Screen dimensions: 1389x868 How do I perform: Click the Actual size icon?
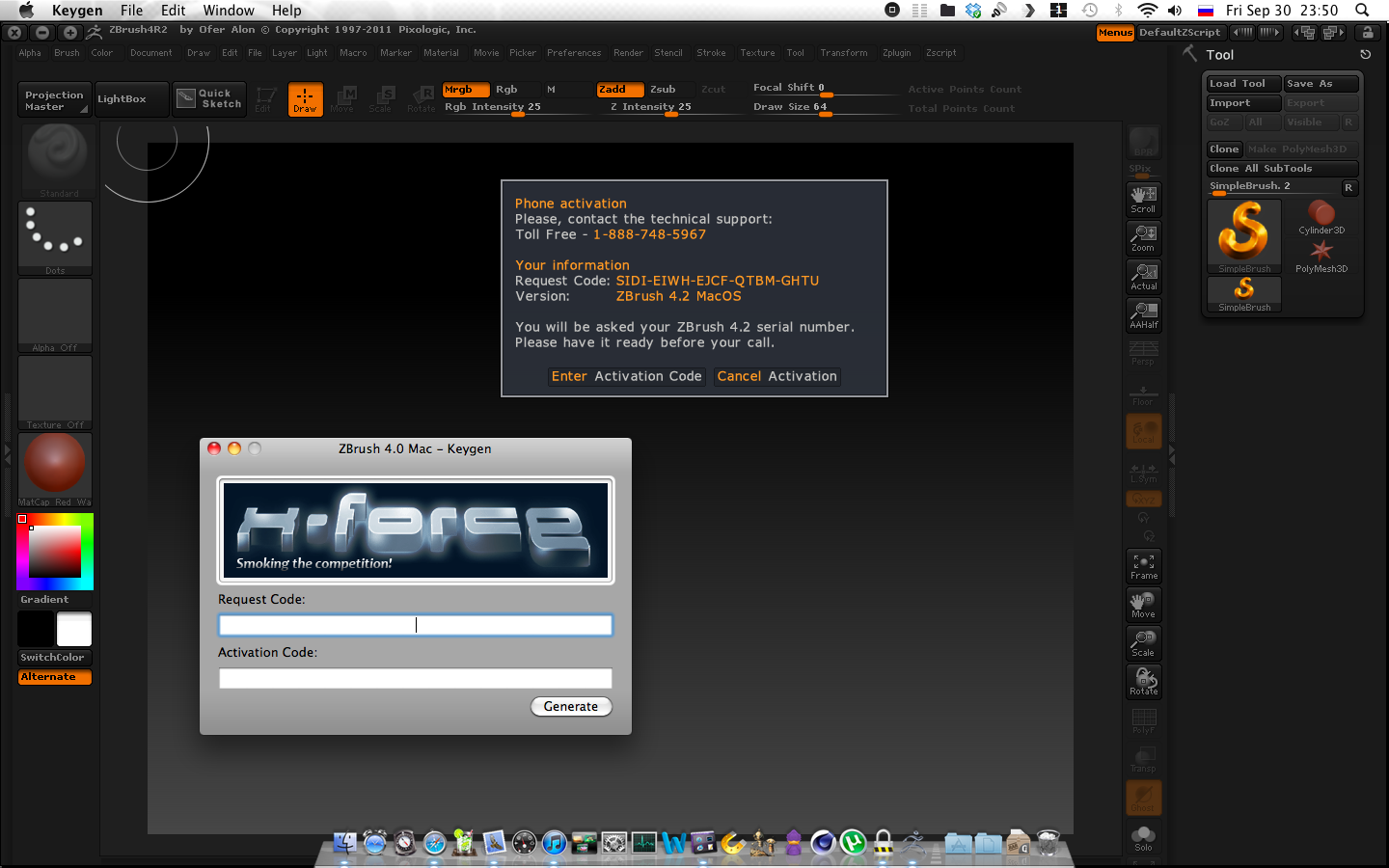(1143, 276)
